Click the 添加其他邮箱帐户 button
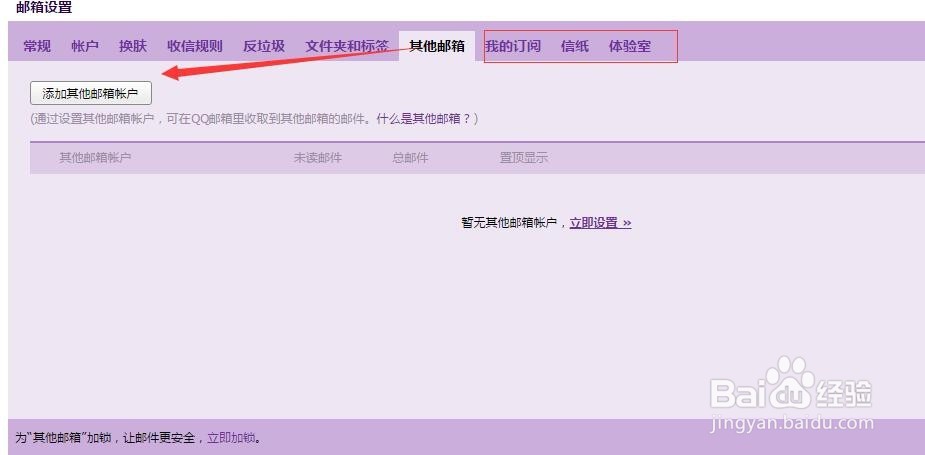Screen dimensions: 925x455 [x=91, y=93]
